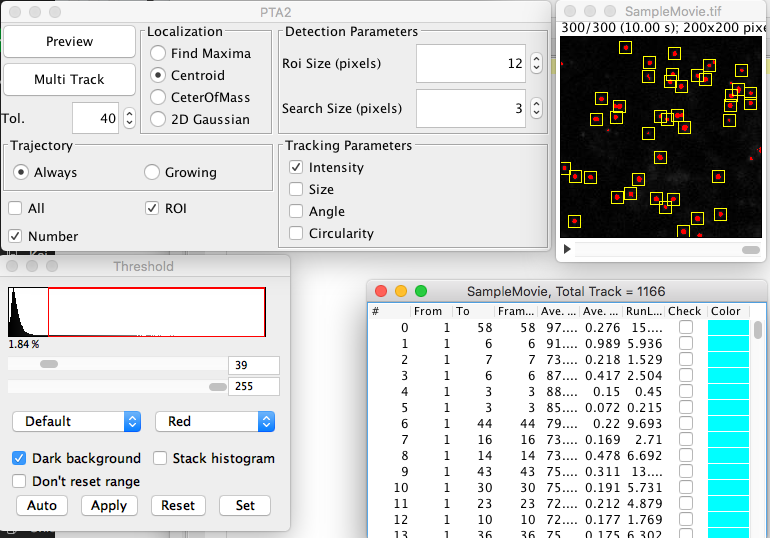Click the Preview button
This screenshot has width=770, height=538.
click(x=69, y=42)
